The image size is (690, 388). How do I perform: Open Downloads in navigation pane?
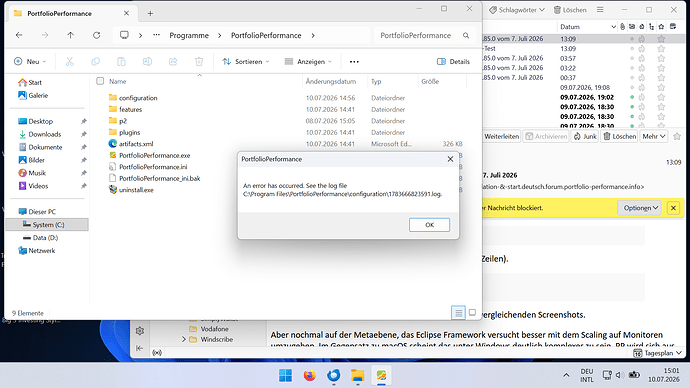(40, 134)
